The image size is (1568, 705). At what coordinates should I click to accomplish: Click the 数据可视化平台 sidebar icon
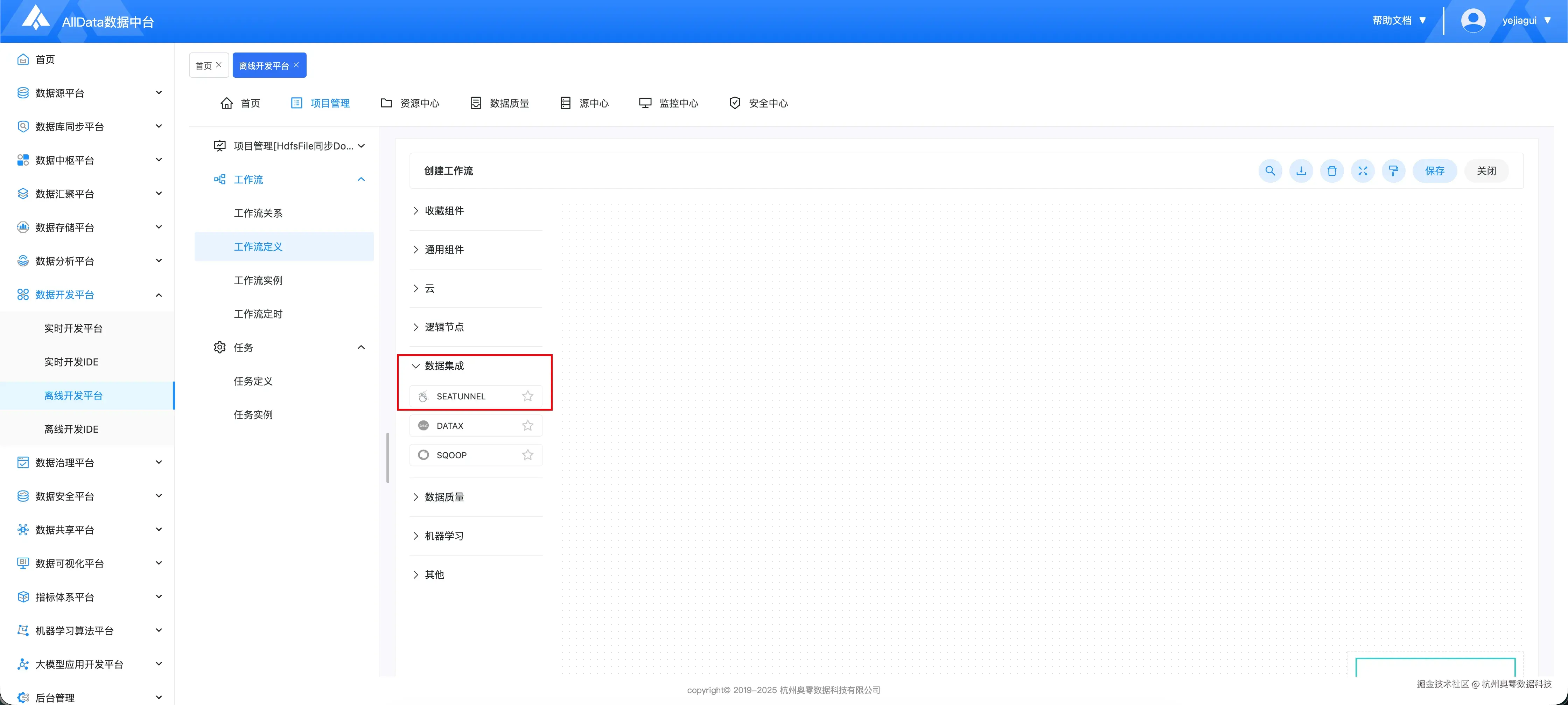click(x=23, y=563)
